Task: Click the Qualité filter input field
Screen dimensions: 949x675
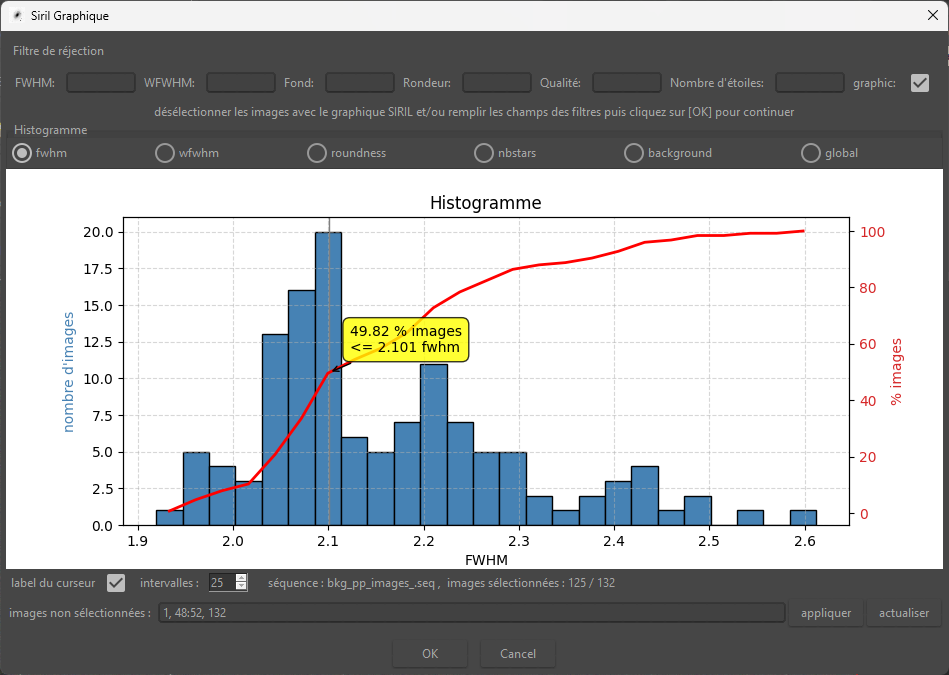Action: (626, 82)
